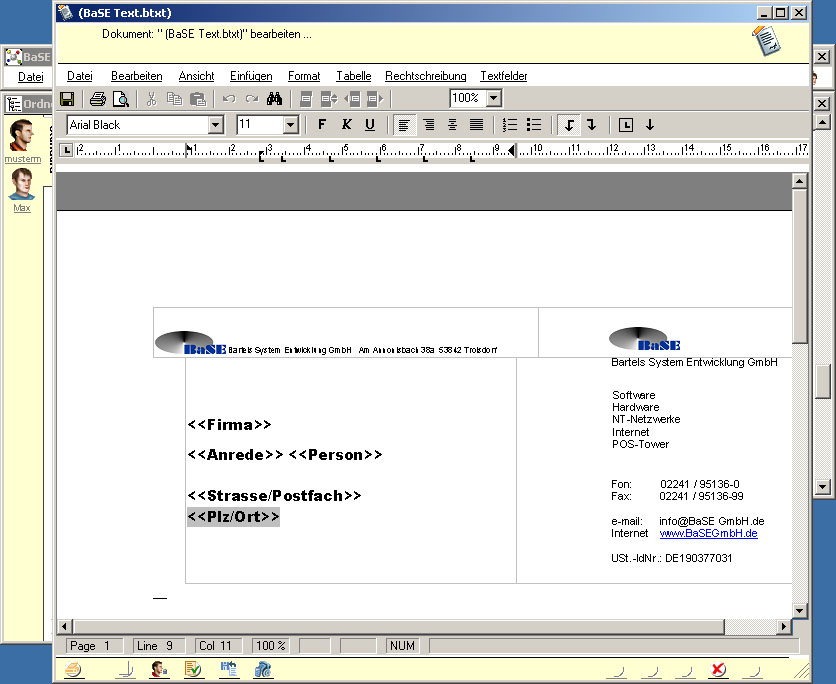Open the 100% zoom dropdown
Screen dimensions: 836x684
click(x=493, y=99)
